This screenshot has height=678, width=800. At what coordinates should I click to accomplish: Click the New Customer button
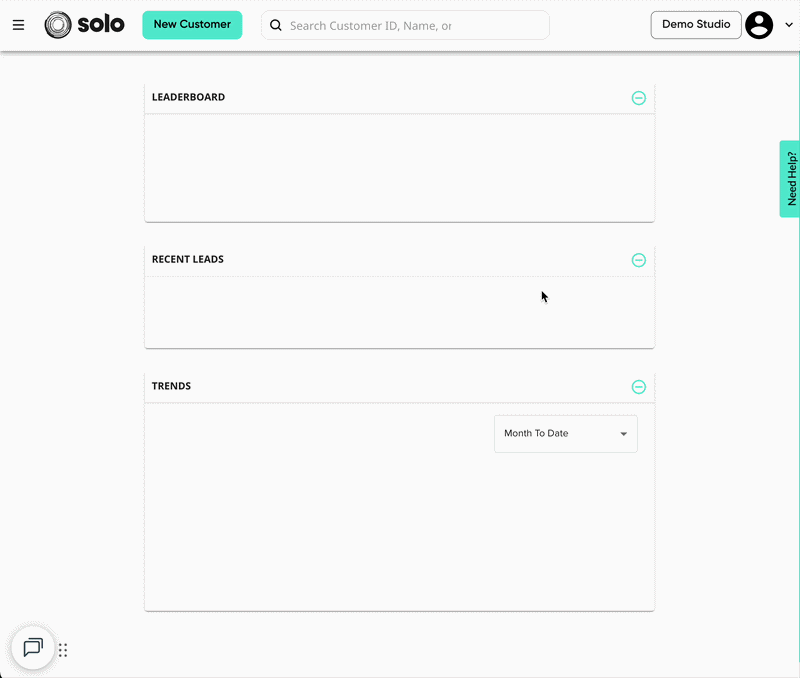192,24
